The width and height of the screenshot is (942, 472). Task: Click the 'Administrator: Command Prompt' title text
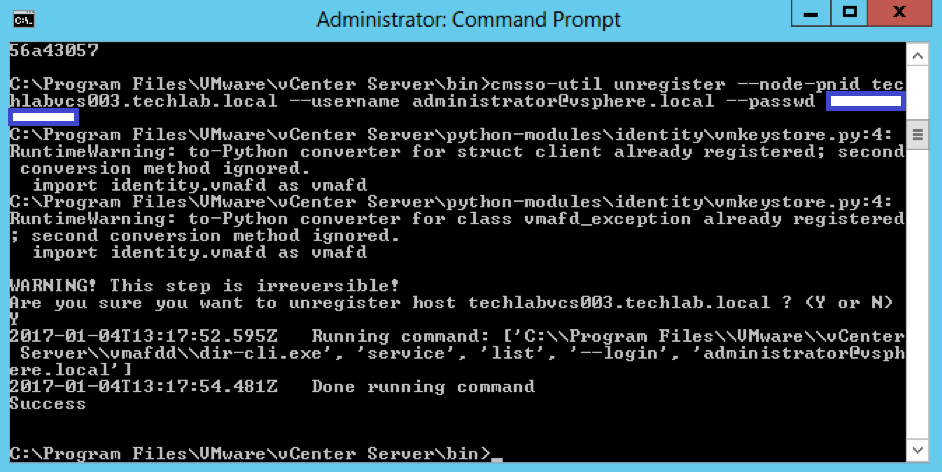(469, 20)
